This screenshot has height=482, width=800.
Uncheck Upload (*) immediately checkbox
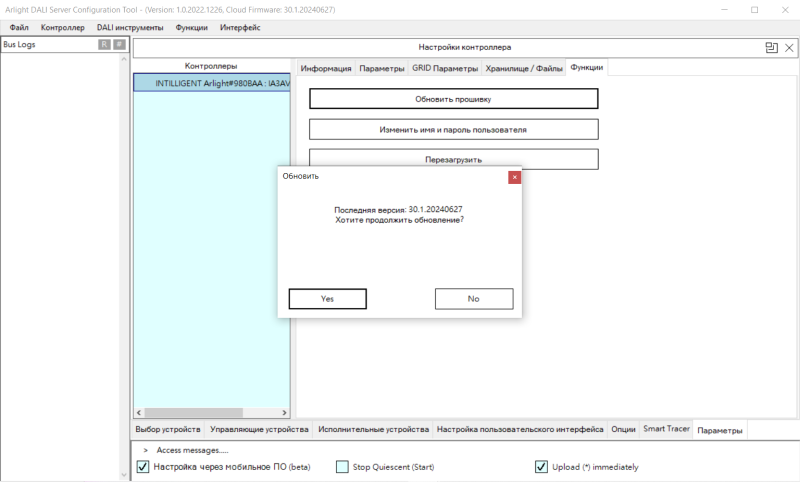pos(541,467)
